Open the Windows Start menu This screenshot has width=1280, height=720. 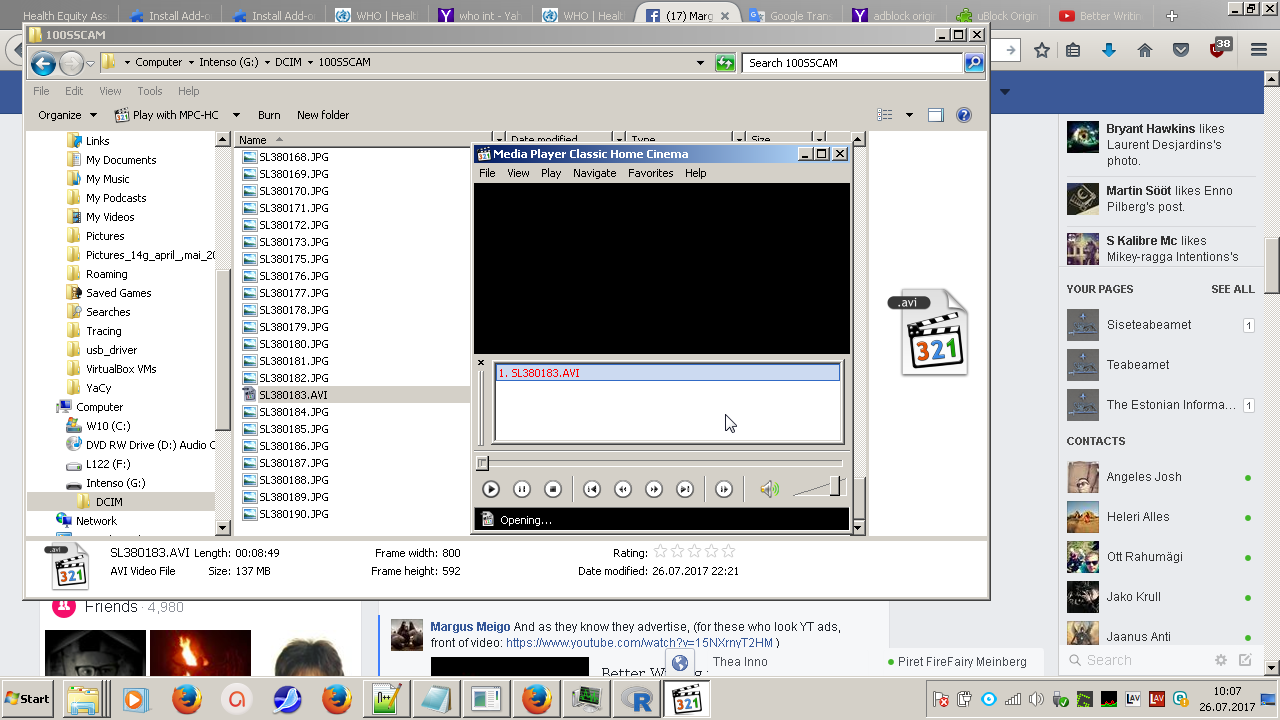tap(28, 699)
